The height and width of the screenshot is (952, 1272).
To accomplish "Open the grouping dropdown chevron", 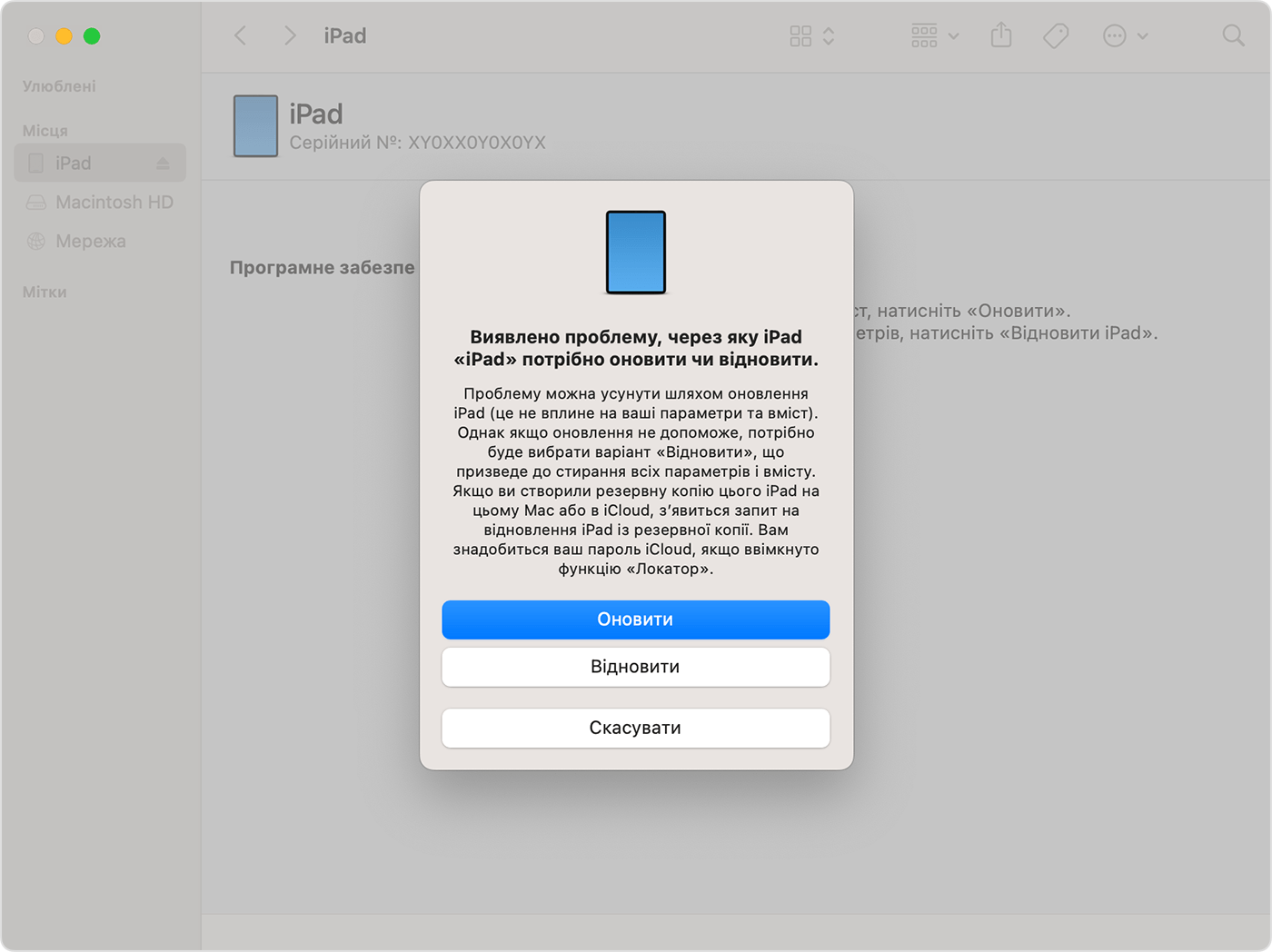I will coord(954,36).
